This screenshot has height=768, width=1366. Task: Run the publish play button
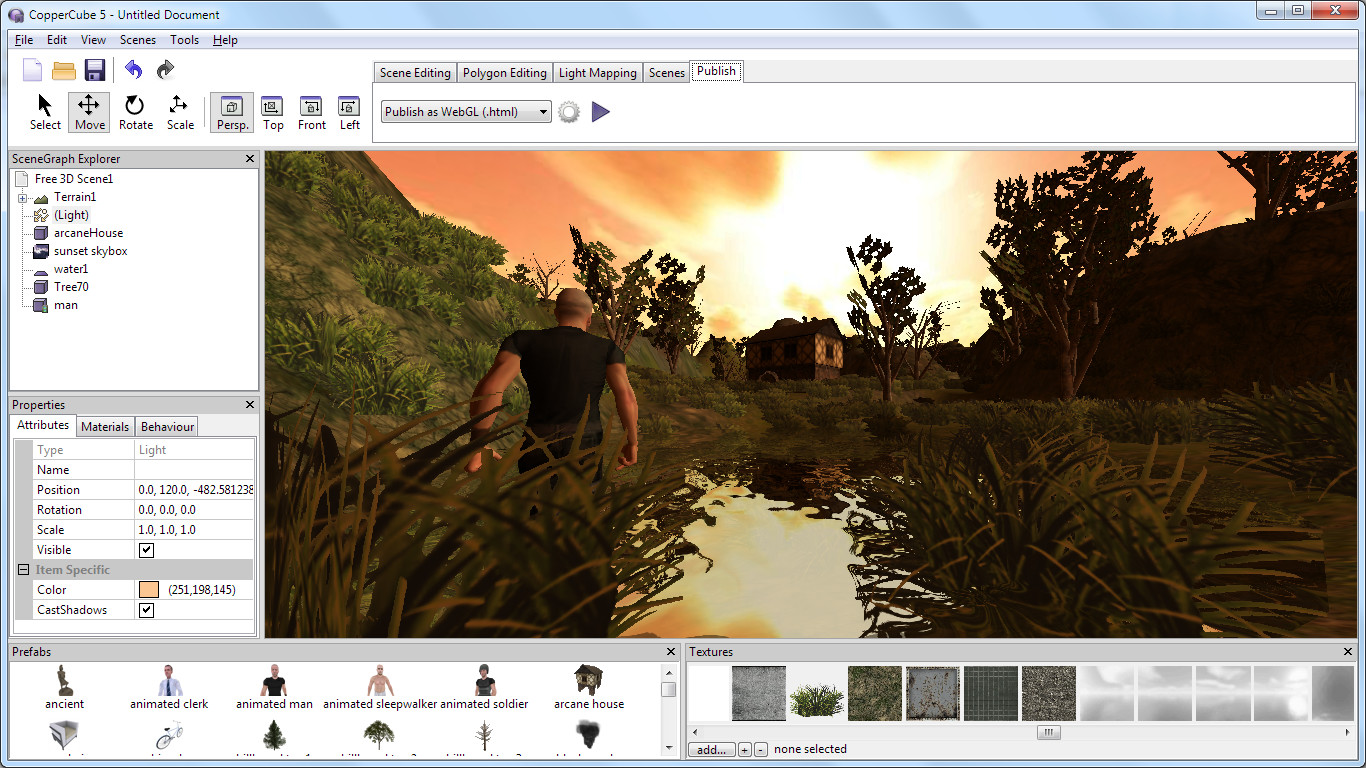coord(600,112)
